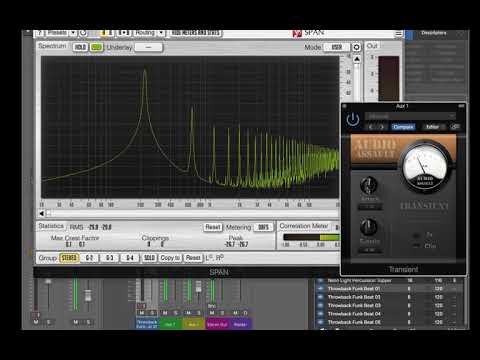Click the Audio Assault VU meter
Image resolution: width=480 pixels, height=360 pixels.
click(x=425, y=166)
